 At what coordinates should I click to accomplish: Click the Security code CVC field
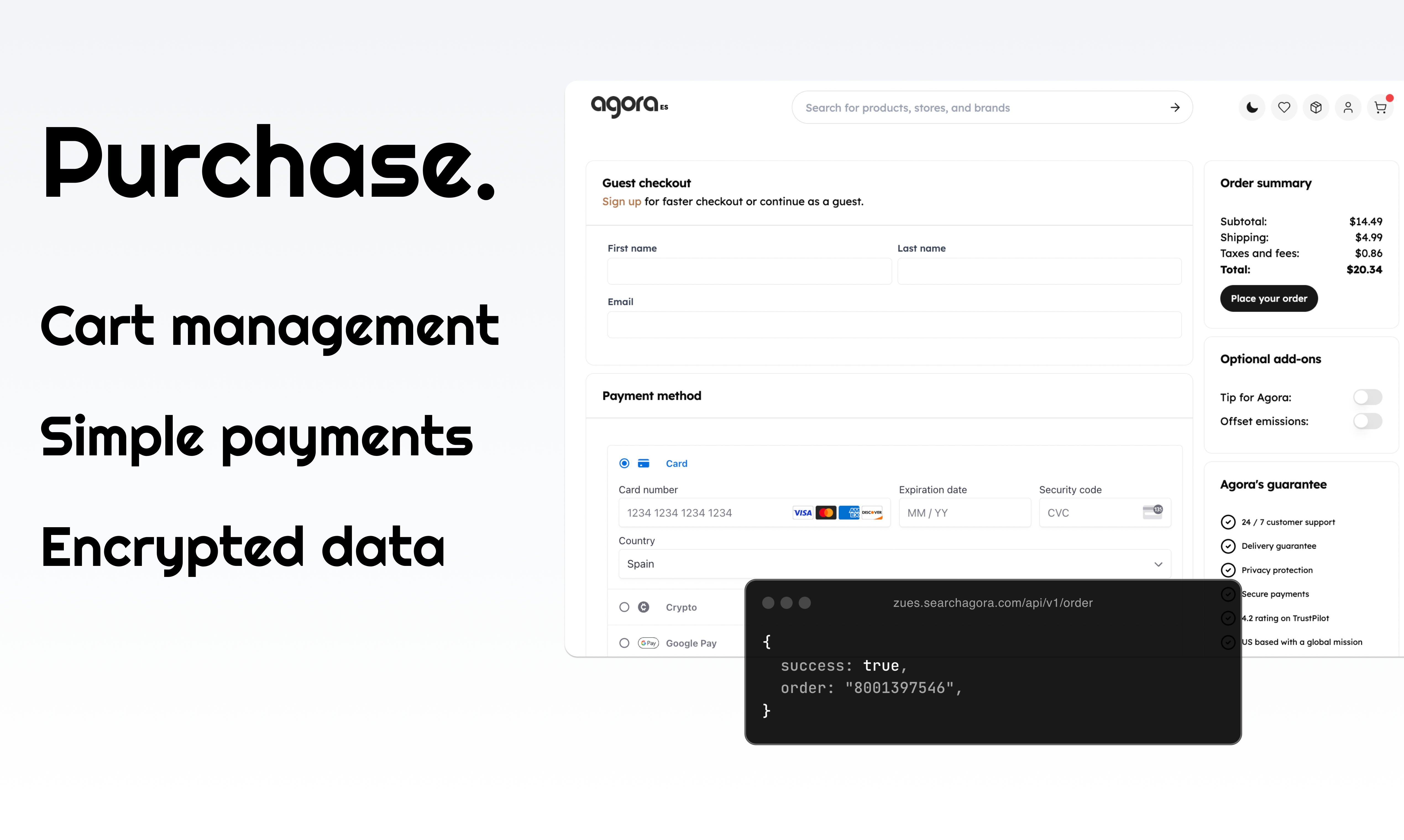pyautogui.click(x=1104, y=513)
